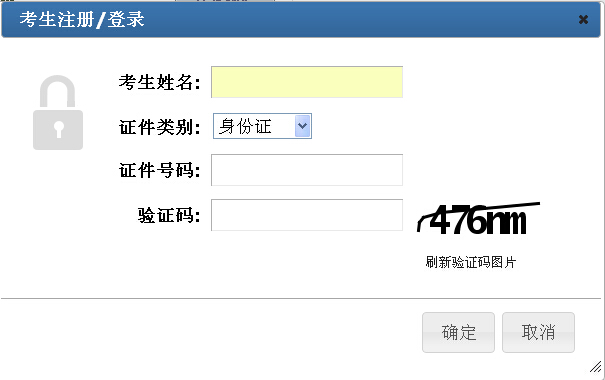Click the 476nm captcha image
Image resolution: width=605 pixels, height=380 pixels.
[x=478, y=218]
